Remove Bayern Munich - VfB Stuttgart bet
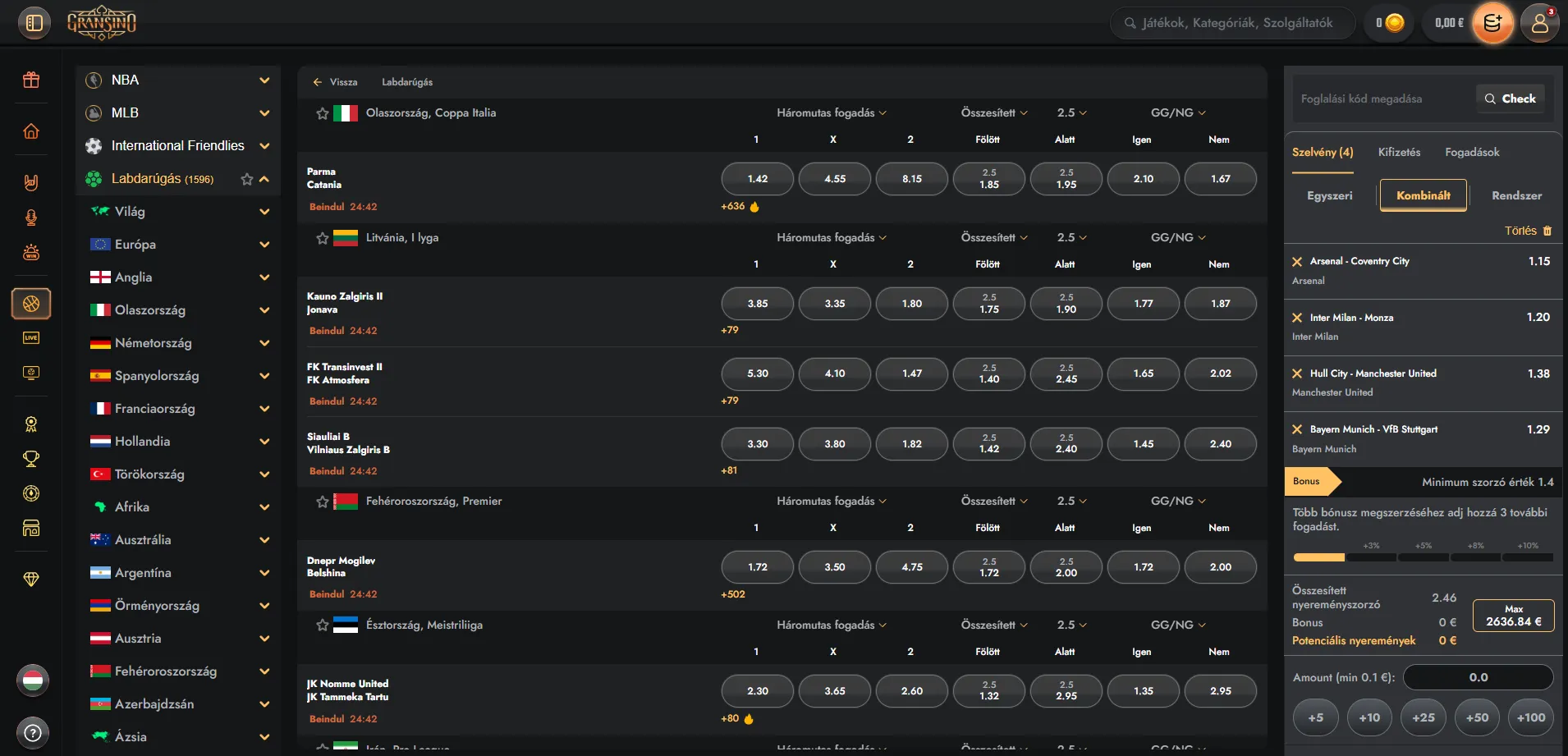 point(1297,429)
